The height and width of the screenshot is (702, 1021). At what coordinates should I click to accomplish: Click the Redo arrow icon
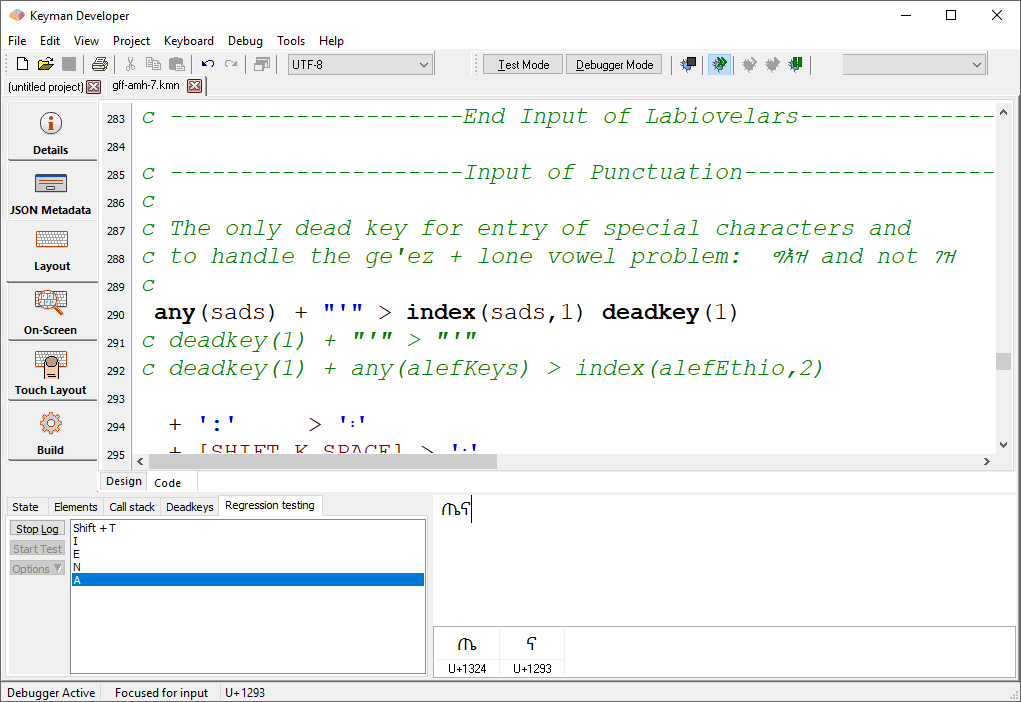click(231, 64)
